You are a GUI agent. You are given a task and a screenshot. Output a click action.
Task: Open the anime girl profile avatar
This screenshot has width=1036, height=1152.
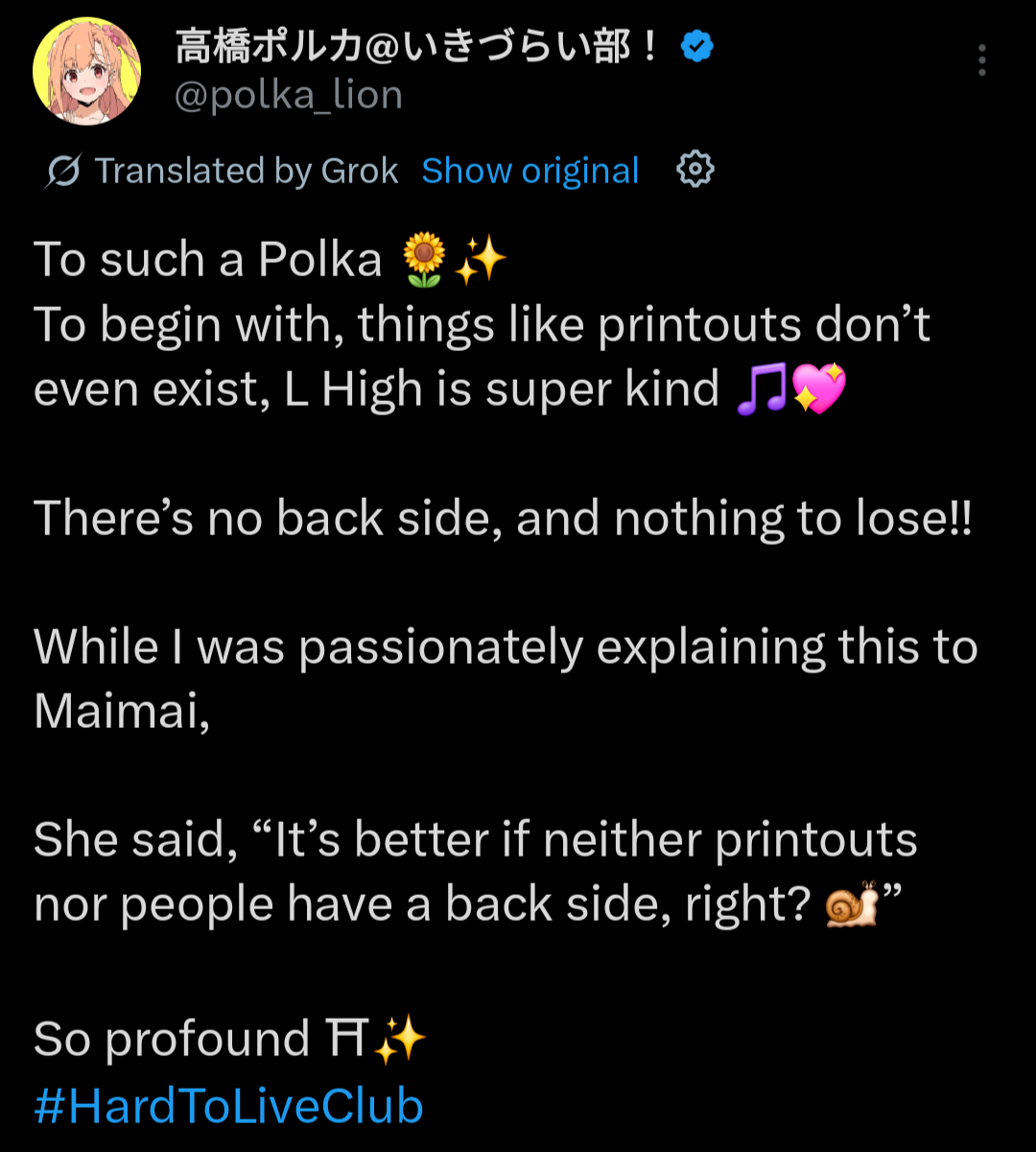coord(87,70)
